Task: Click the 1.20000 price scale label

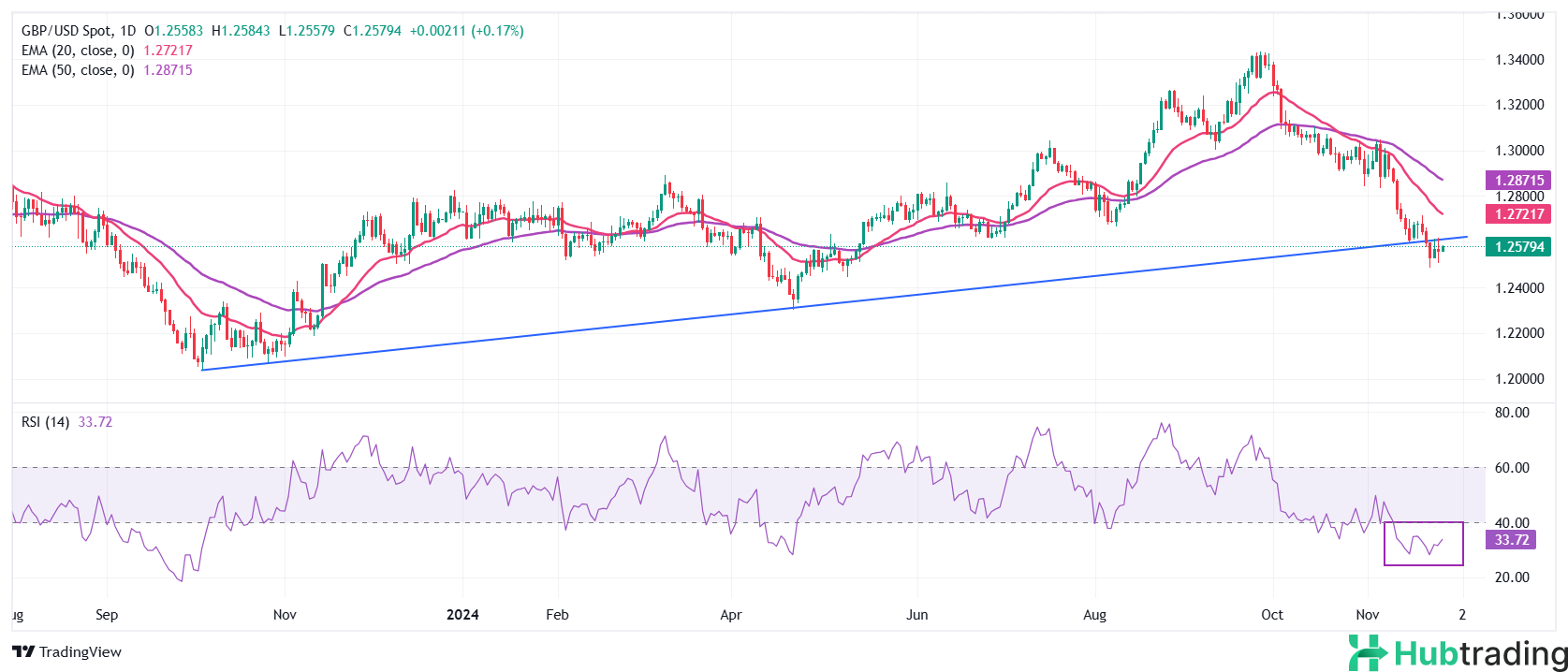Action: point(1517,379)
